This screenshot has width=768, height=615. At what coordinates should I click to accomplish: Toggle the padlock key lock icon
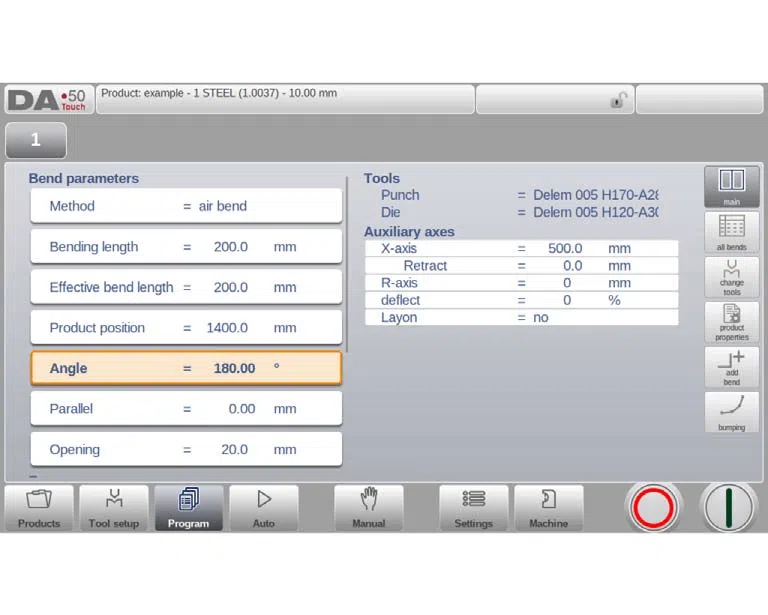point(619,100)
